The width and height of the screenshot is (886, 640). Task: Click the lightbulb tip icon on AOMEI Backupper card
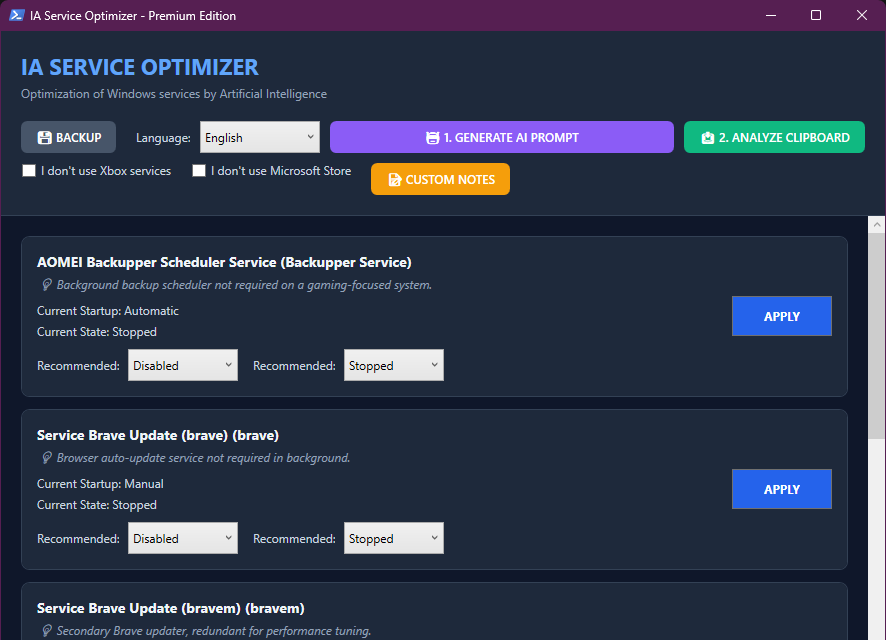coord(47,285)
